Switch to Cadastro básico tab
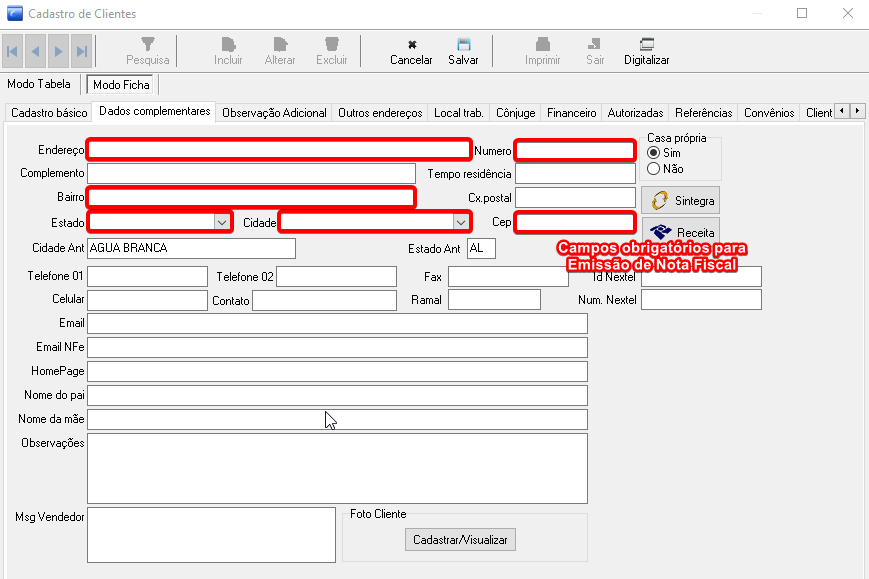 [49, 113]
